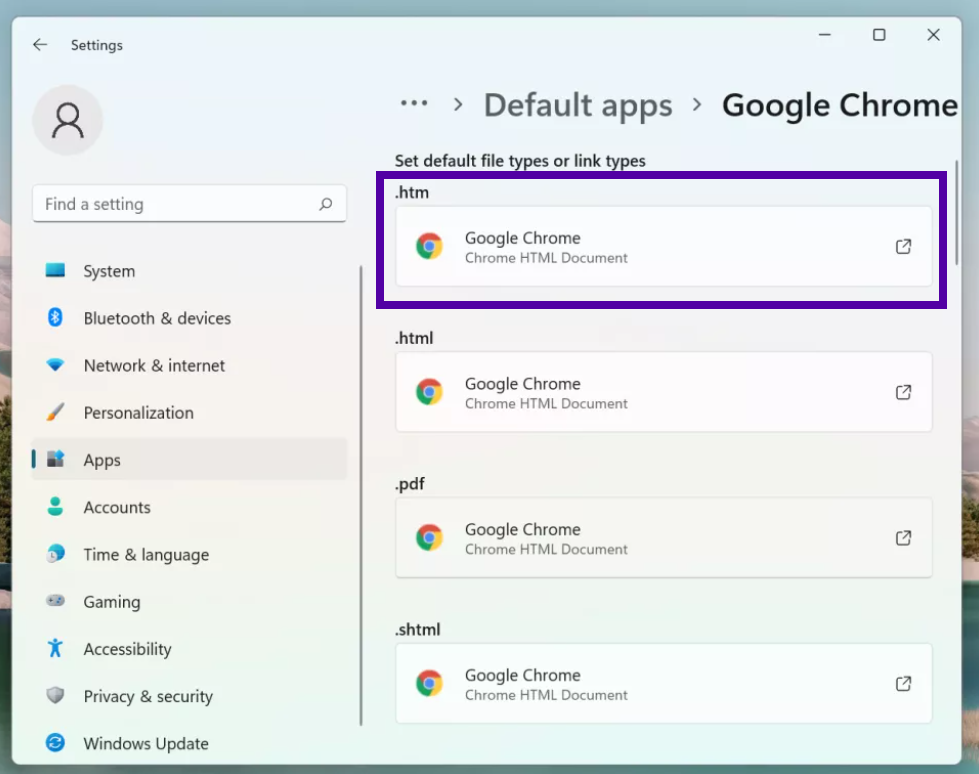979x774 pixels.
Task: Open the external-link icon for .html
Action: tap(903, 392)
